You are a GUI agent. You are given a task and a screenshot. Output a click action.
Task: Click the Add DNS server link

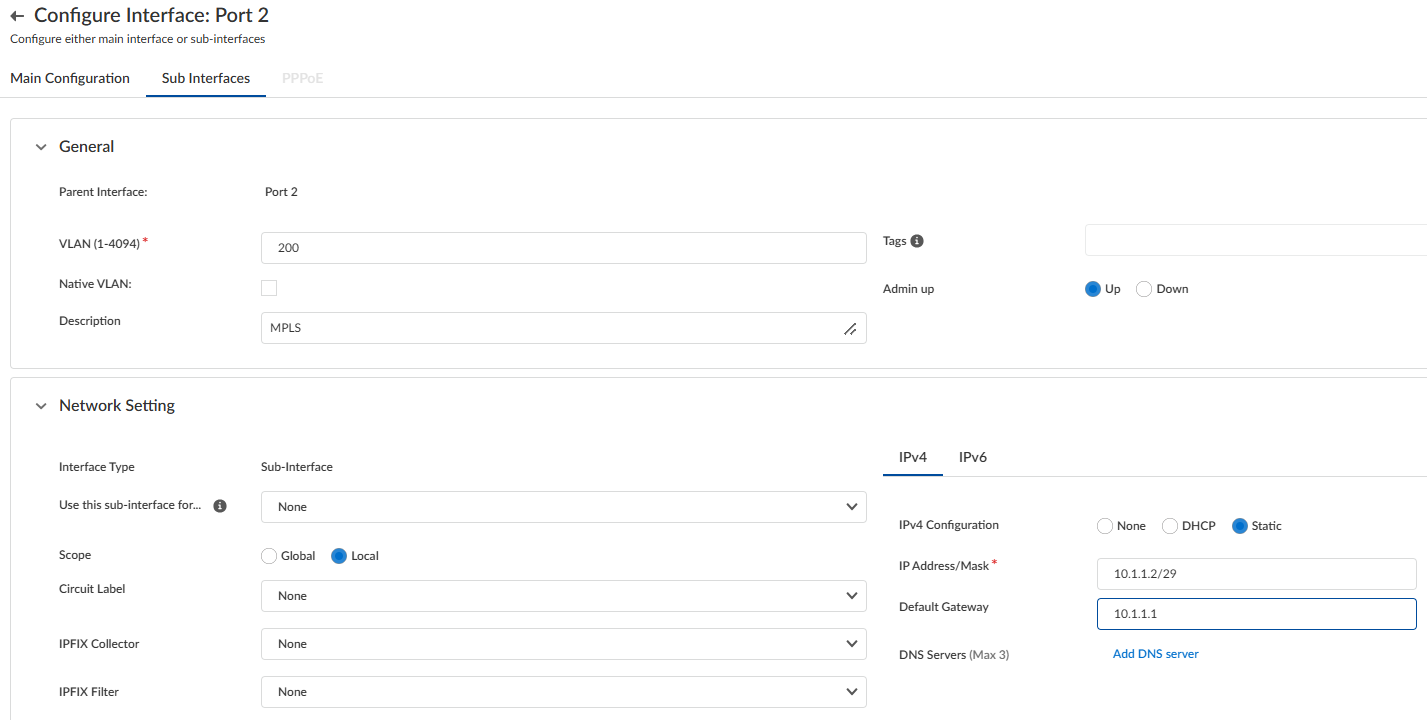(1155, 654)
